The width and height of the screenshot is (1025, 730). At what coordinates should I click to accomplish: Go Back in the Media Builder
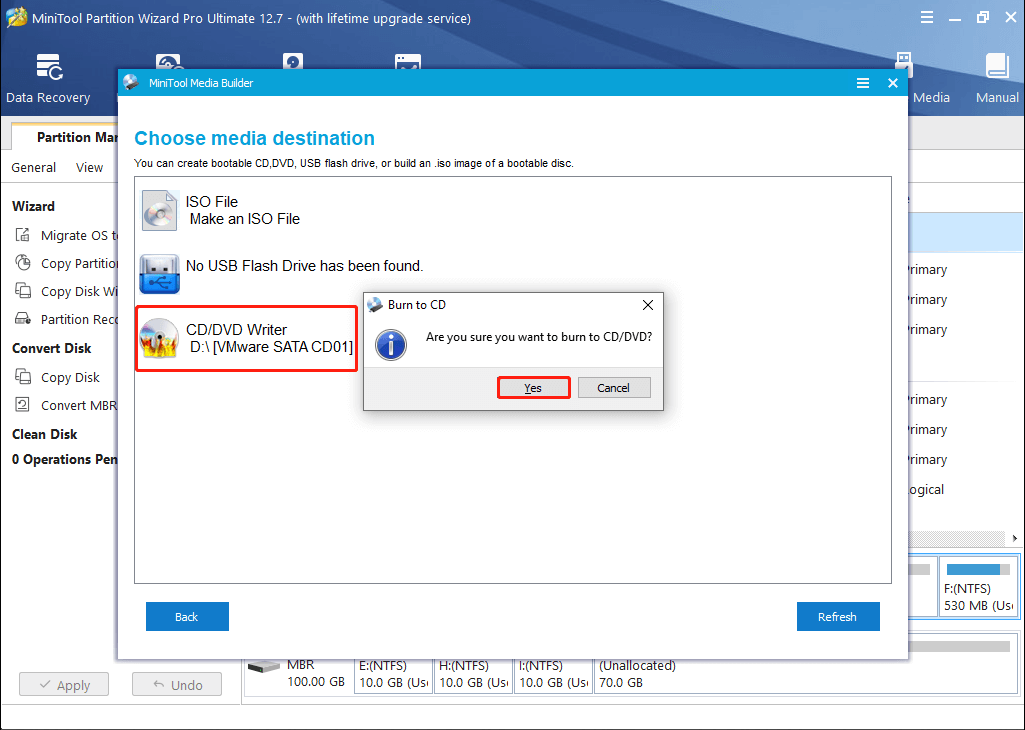point(187,616)
